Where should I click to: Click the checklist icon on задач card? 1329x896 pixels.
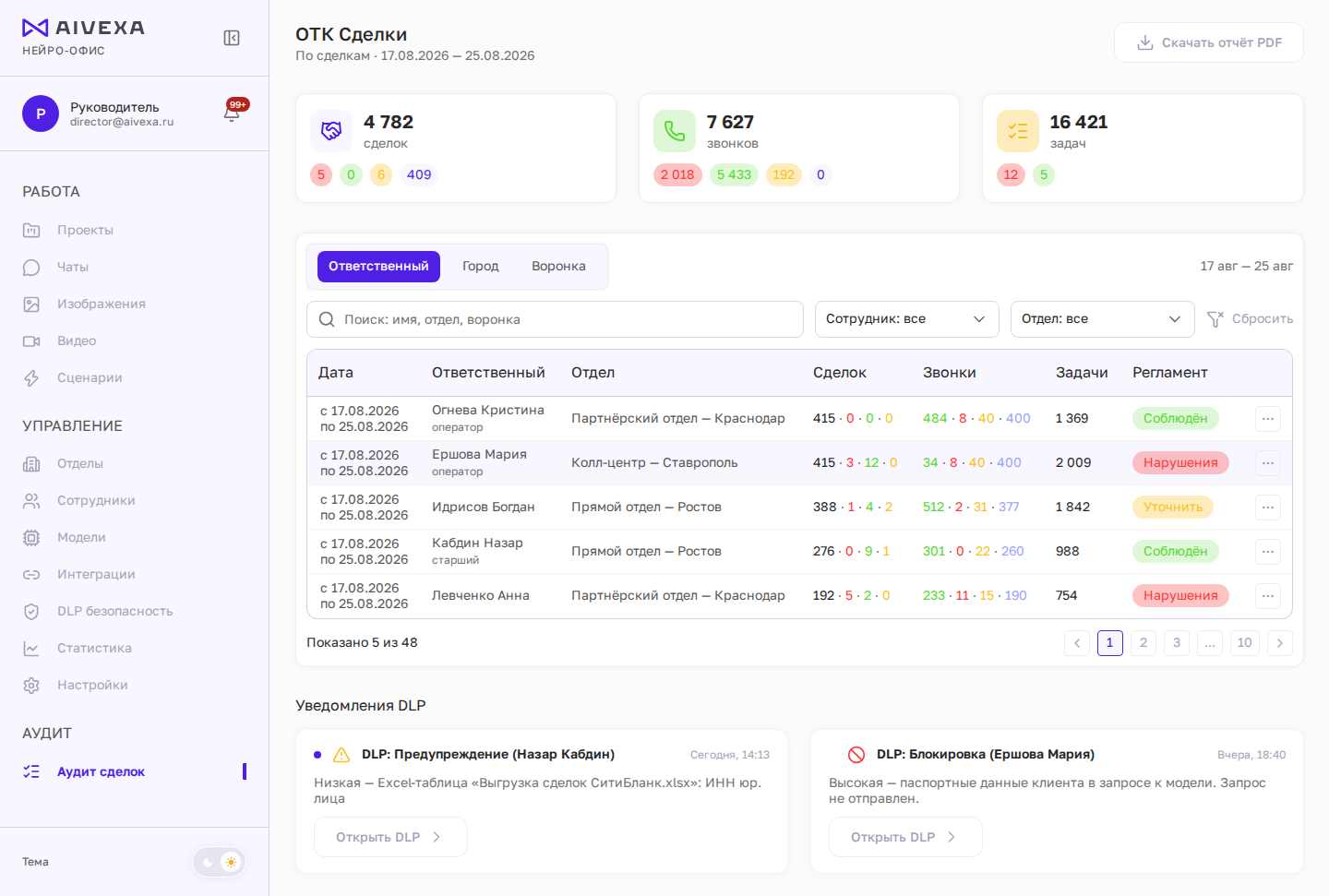click(x=1018, y=131)
